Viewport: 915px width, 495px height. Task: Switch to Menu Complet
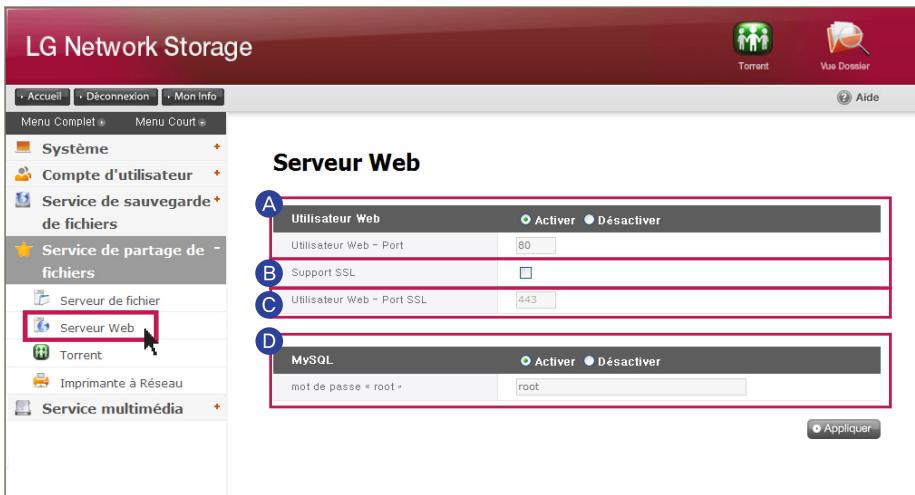(63, 122)
